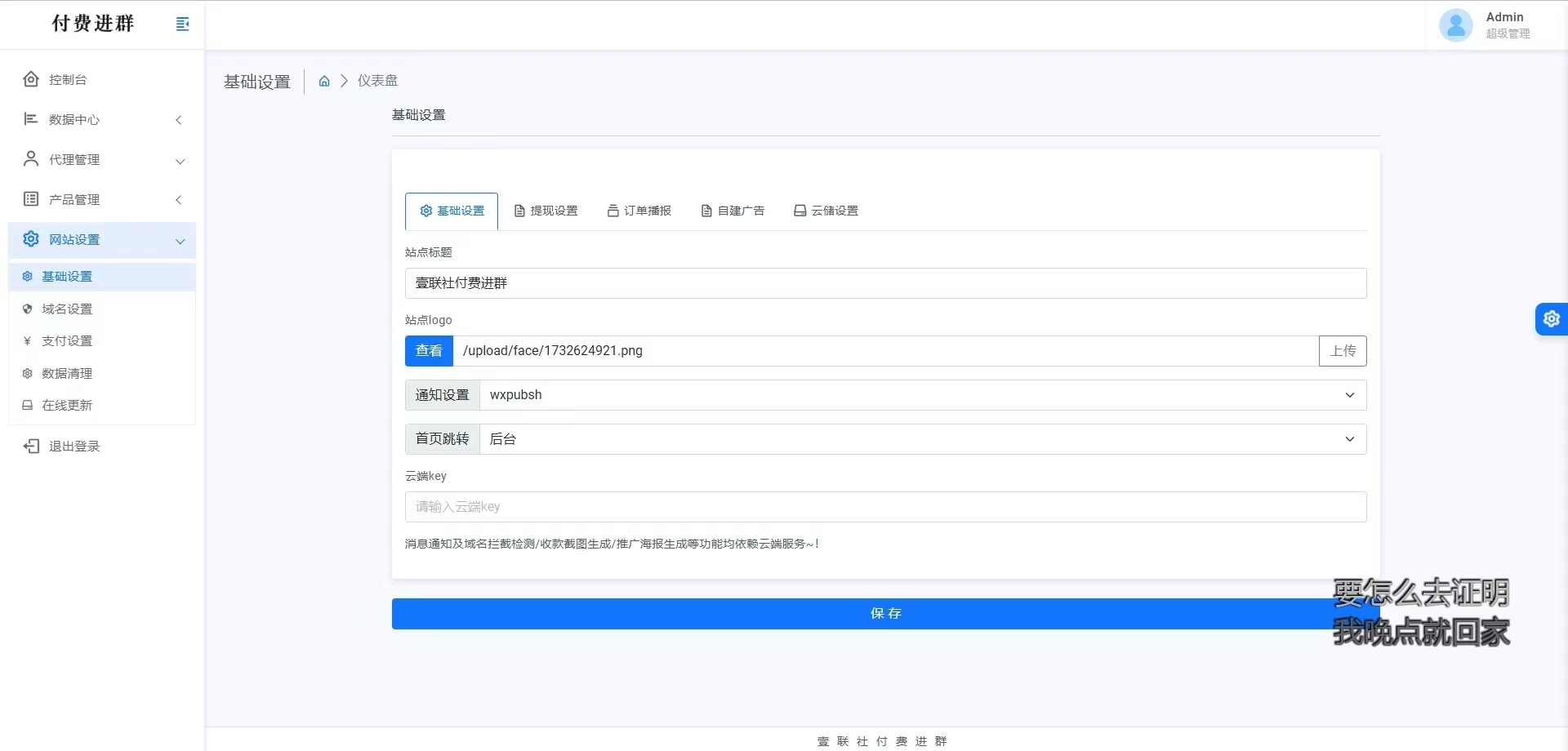Switch to the 云储设置 tab
Image resolution: width=1568 pixels, height=751 pixels.
pos(826,211)
